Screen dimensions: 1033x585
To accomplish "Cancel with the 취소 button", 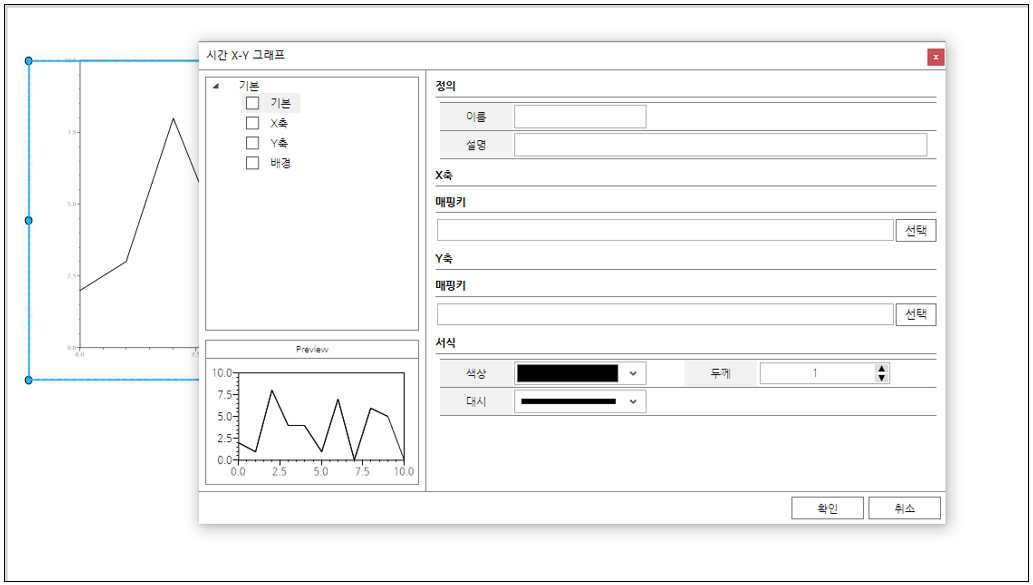I will click(x=904, y=508).
